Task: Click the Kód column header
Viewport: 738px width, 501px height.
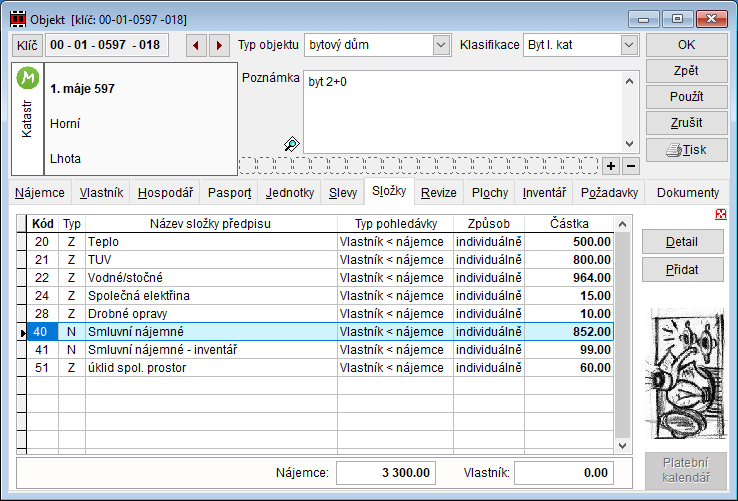Action: coord(43,224)
